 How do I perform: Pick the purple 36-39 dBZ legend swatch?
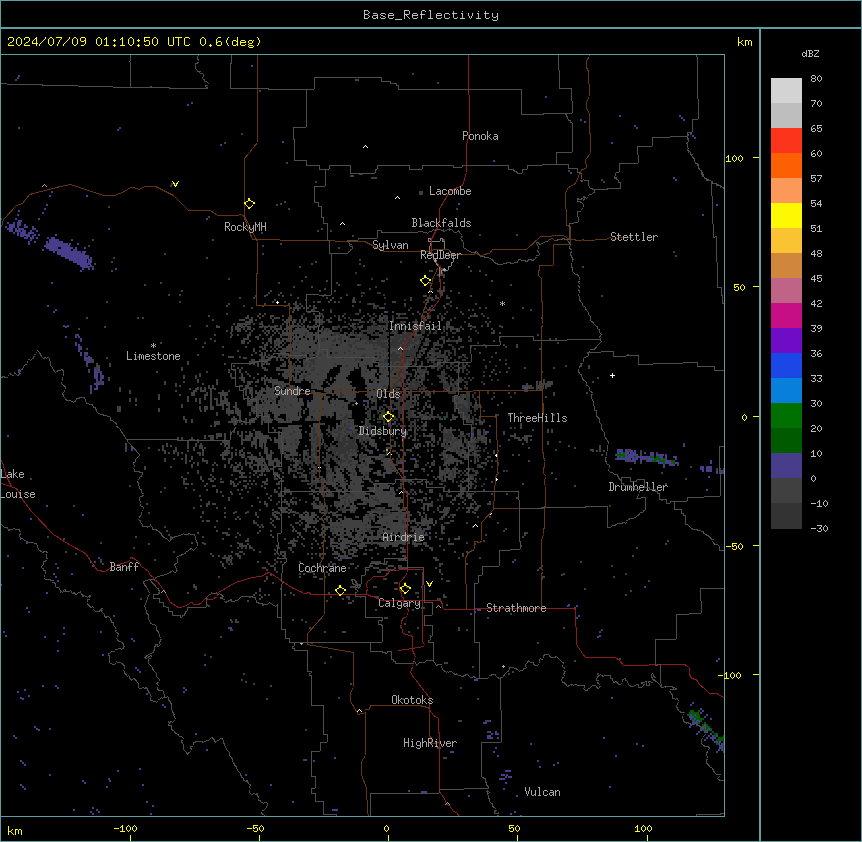[x=786, y=341]
